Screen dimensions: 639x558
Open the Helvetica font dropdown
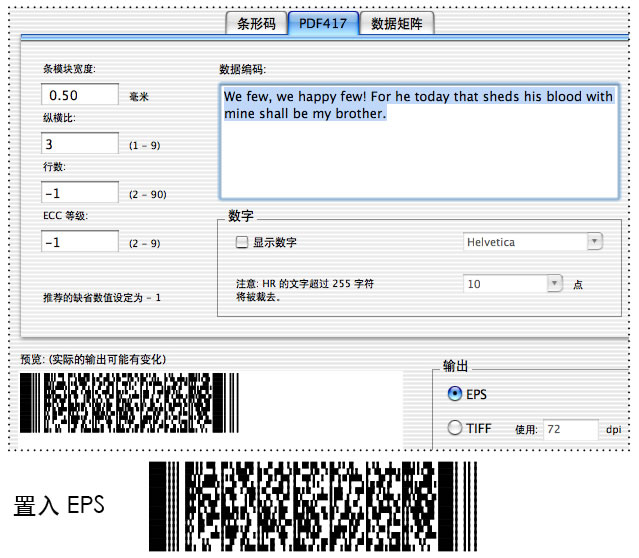(533, 242)
